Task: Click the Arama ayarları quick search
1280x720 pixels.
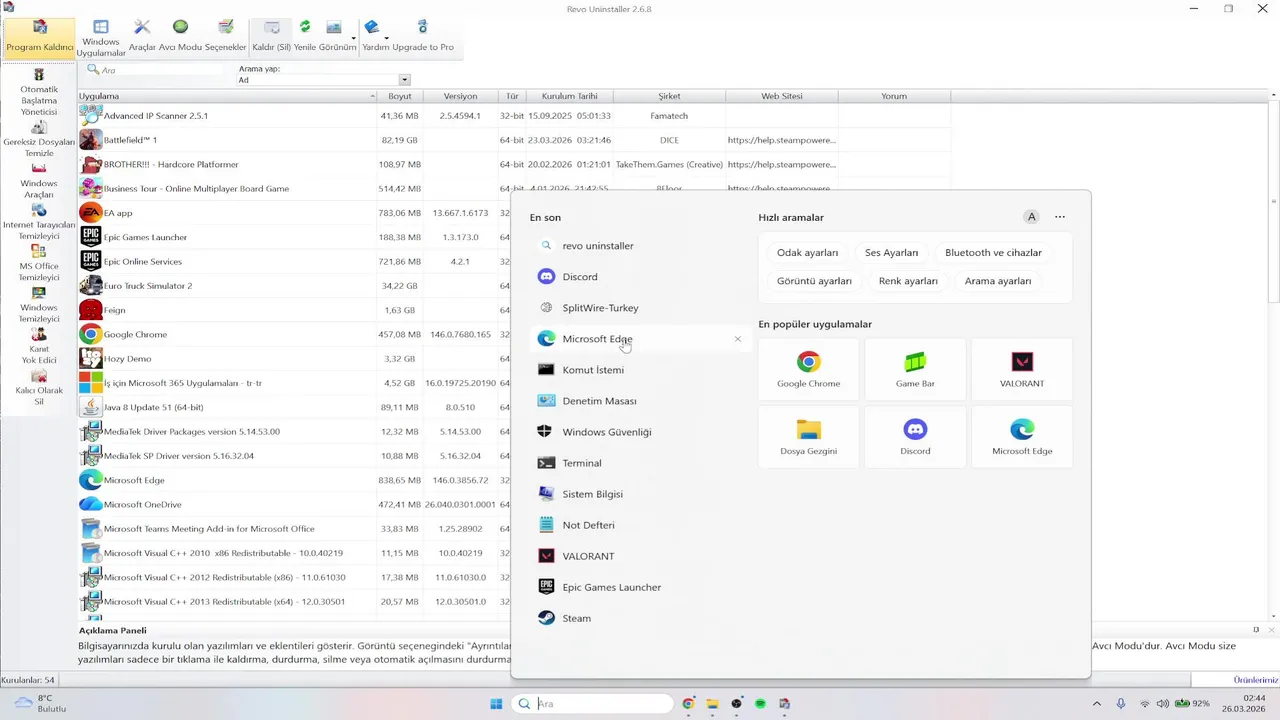Action: pos(997,281)
